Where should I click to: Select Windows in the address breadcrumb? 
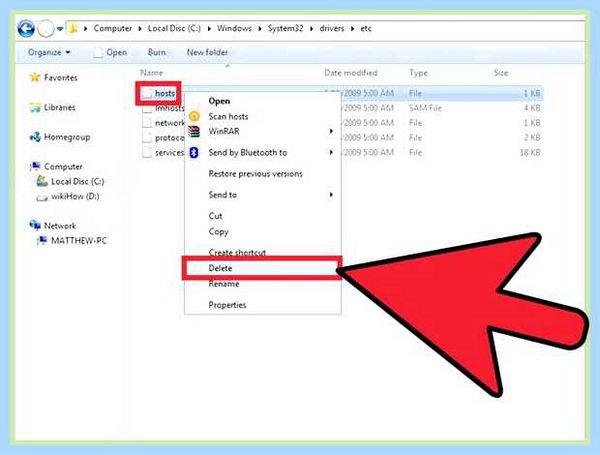pyautogui.click(x=235, y=28)
